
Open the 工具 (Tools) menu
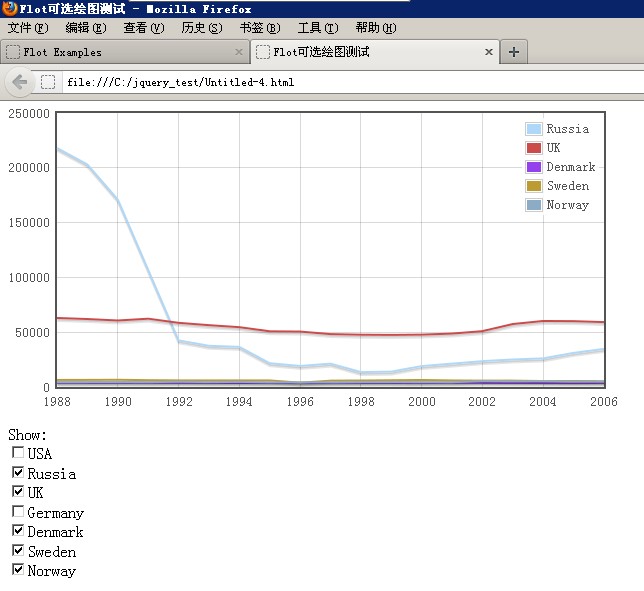tap(317, 28)
